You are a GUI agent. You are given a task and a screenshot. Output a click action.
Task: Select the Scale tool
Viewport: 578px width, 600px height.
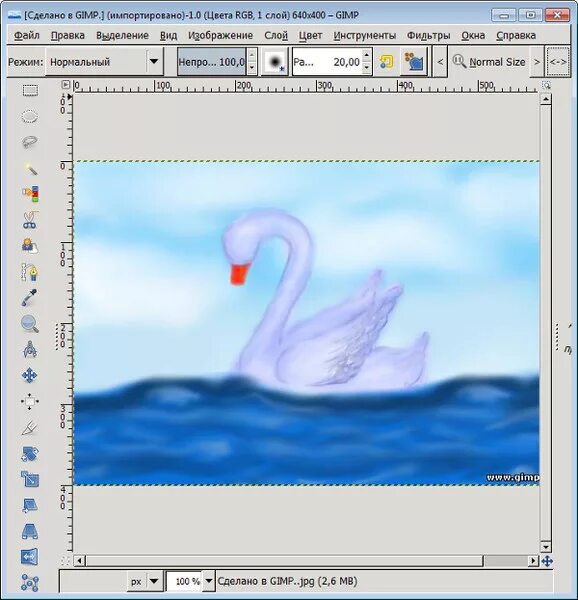[29, 479]
